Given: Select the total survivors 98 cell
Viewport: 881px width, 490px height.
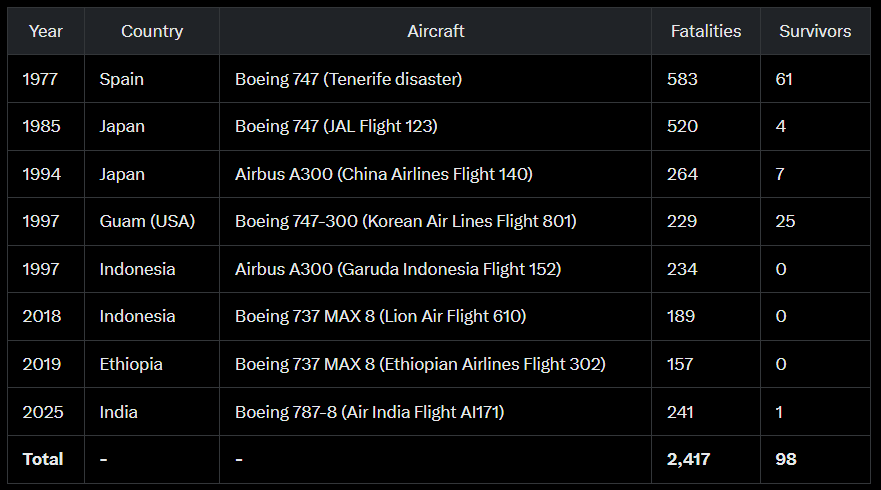Looking at the screenshot, I should tap(815, 460).
